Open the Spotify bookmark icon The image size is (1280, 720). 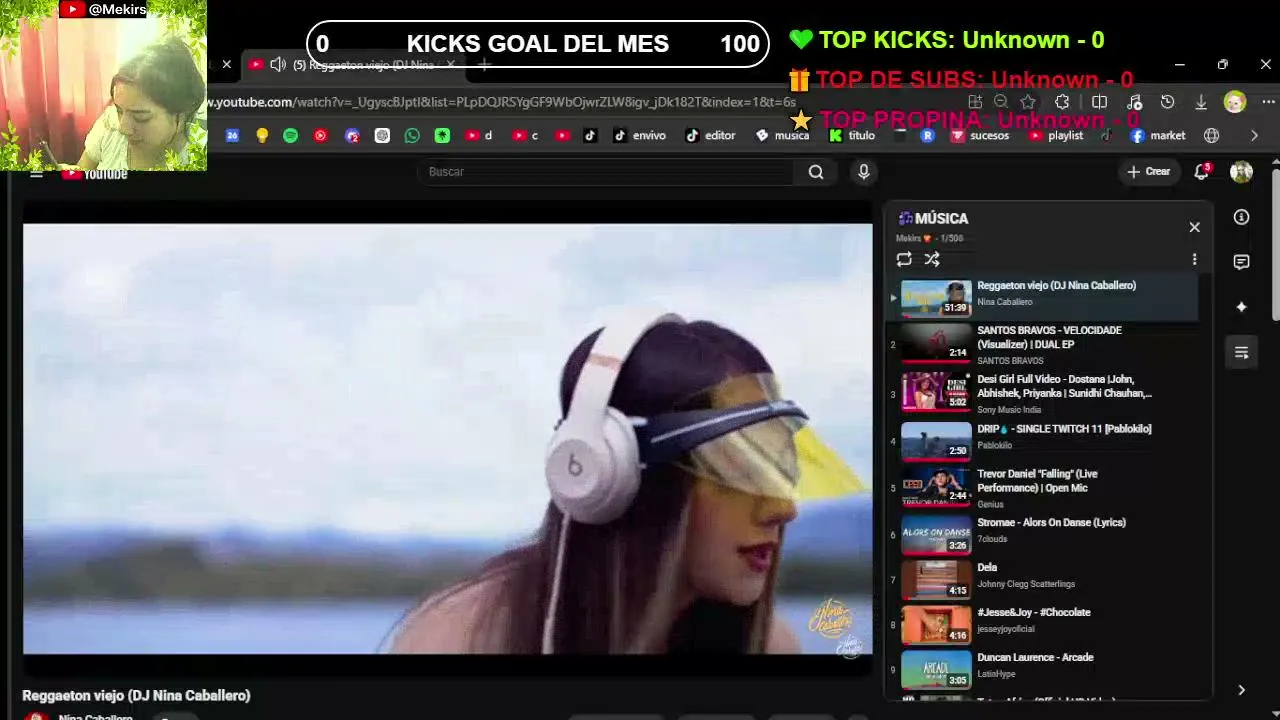pos(290,136)
